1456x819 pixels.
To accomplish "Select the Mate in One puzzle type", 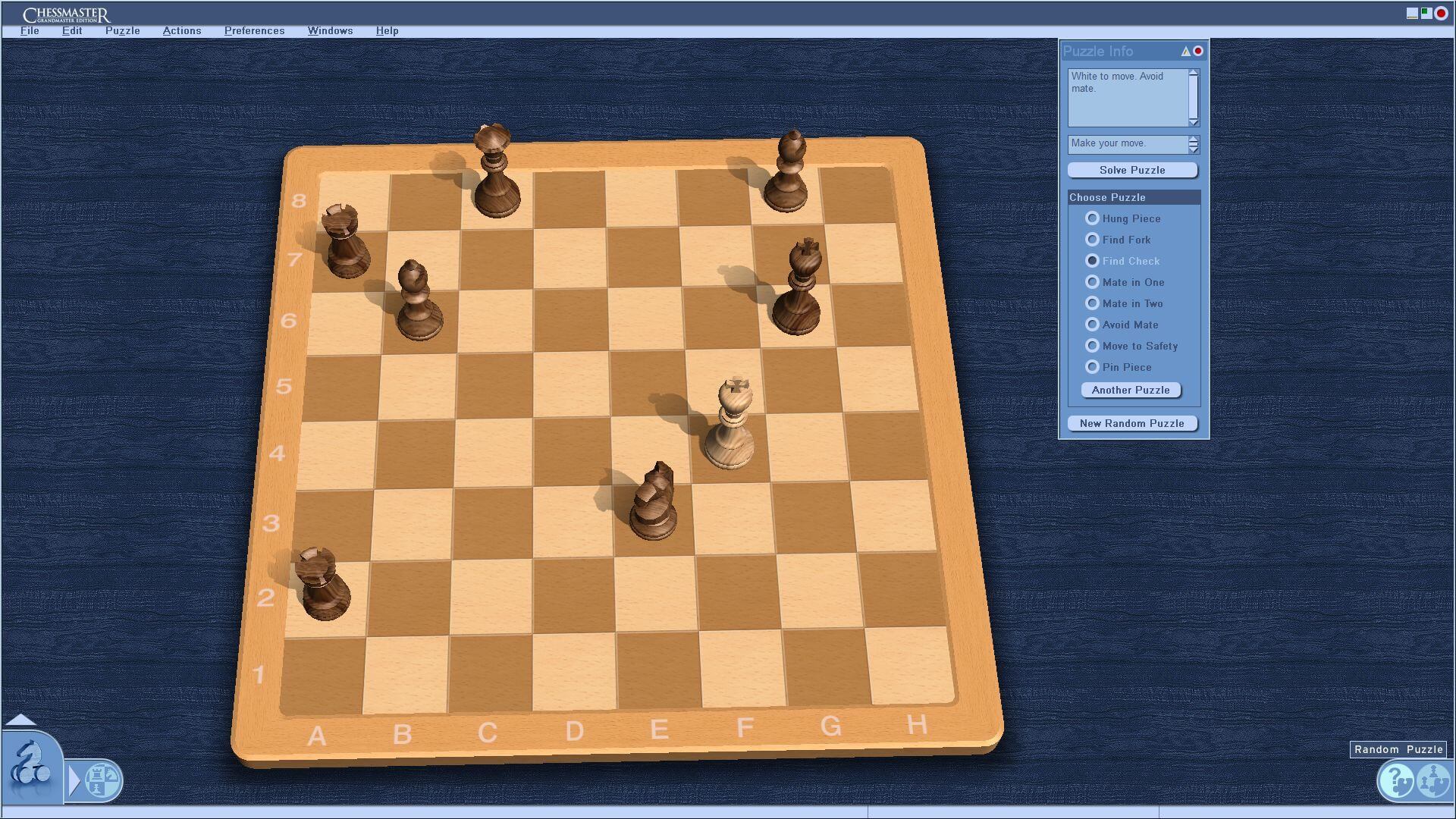I will click(1091, 282).
